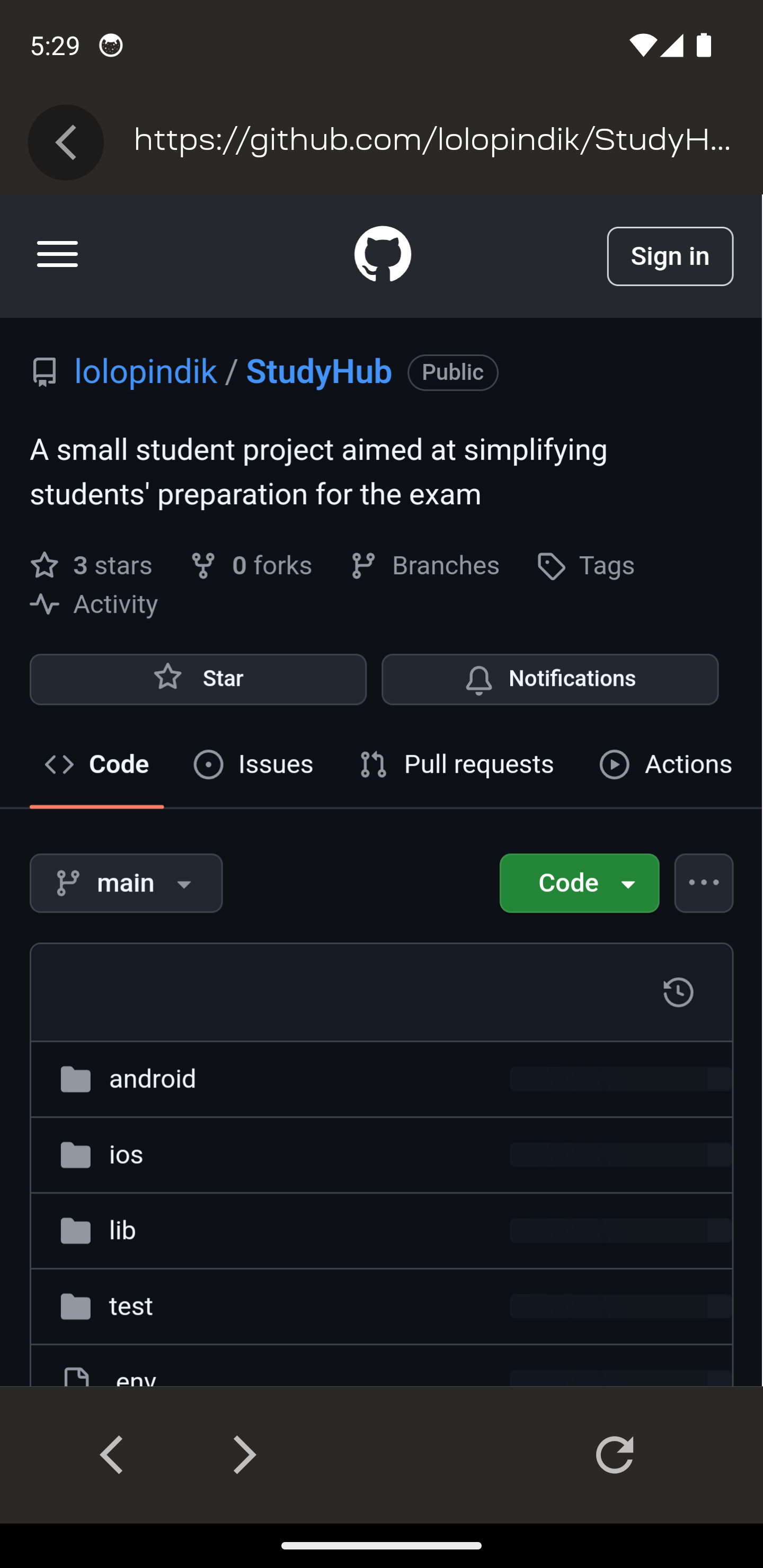
Task: Open the Notifications subscription button
Action: click(550, 679)
